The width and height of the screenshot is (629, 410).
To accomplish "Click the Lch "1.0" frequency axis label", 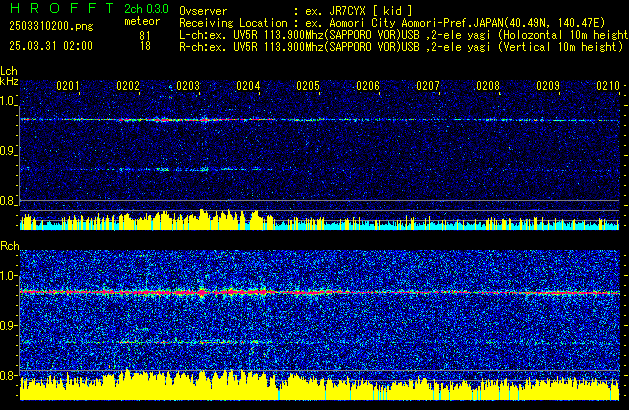I will tap(7, 101).
